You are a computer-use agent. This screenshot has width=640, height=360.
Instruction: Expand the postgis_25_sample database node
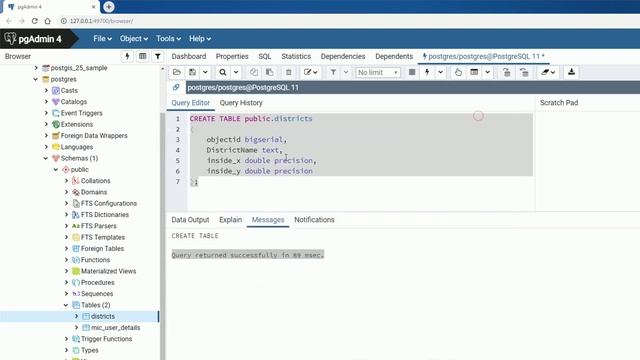pyautogui.click(x=36, y=68)
